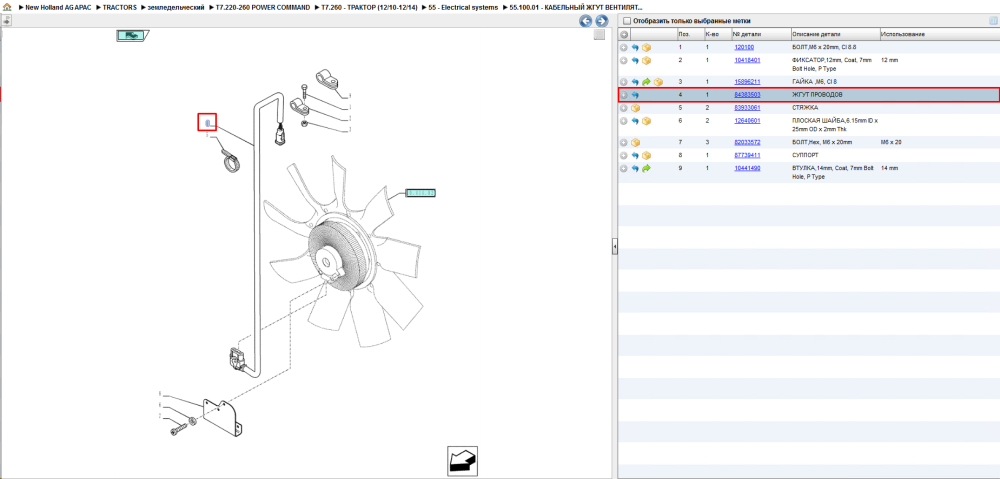
Task: Open part number link 15896211
Action: pos(747,82)
